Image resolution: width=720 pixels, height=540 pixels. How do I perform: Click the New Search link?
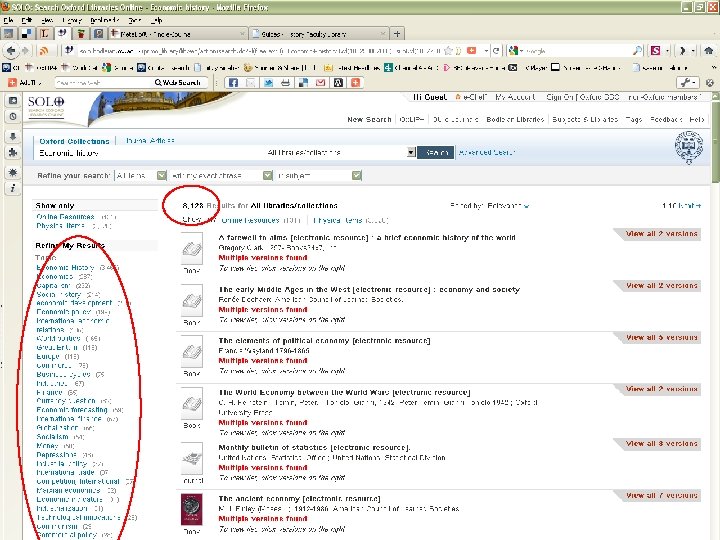point(369,119)
